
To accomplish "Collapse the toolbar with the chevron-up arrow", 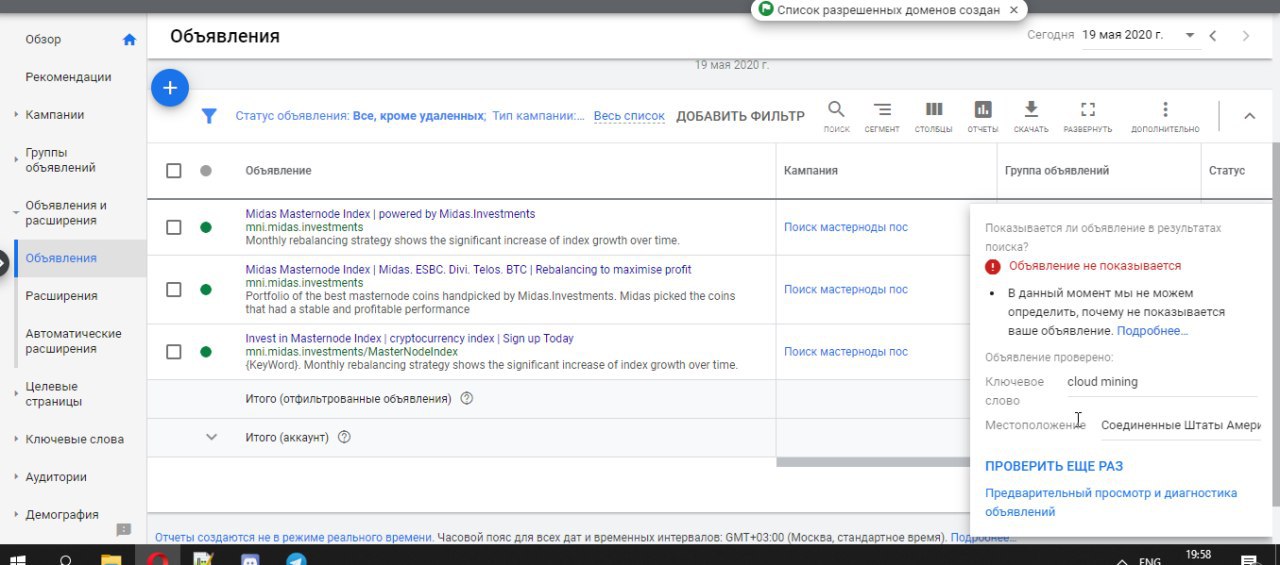I will pyautogui.click(x=1249, y=116).
